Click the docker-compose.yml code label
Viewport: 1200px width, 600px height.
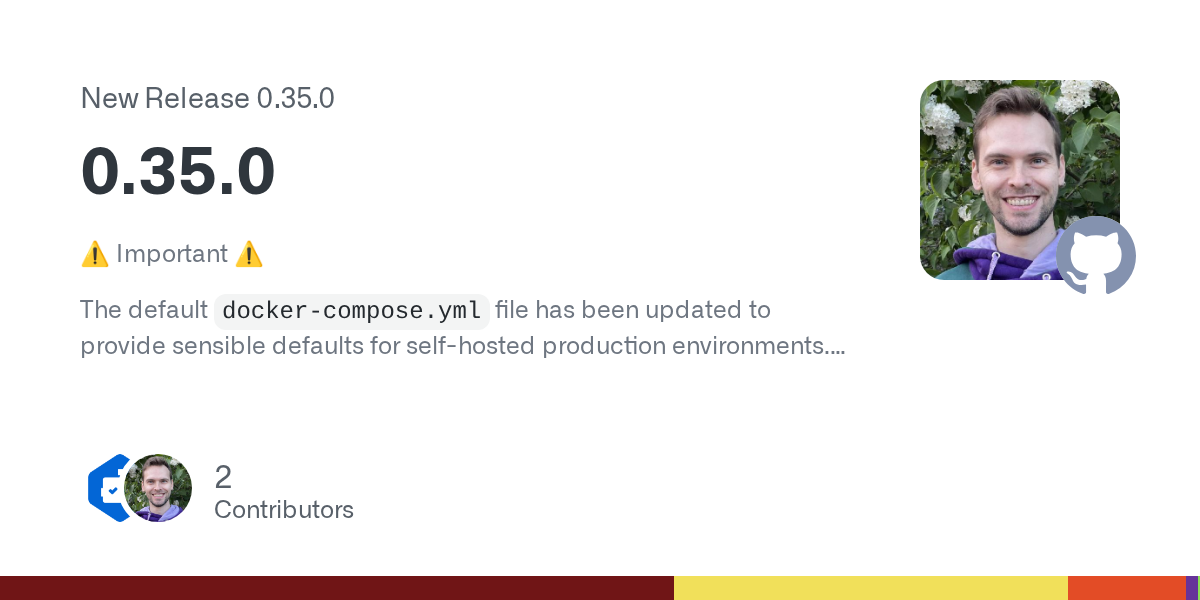click(x=352, y=311)
